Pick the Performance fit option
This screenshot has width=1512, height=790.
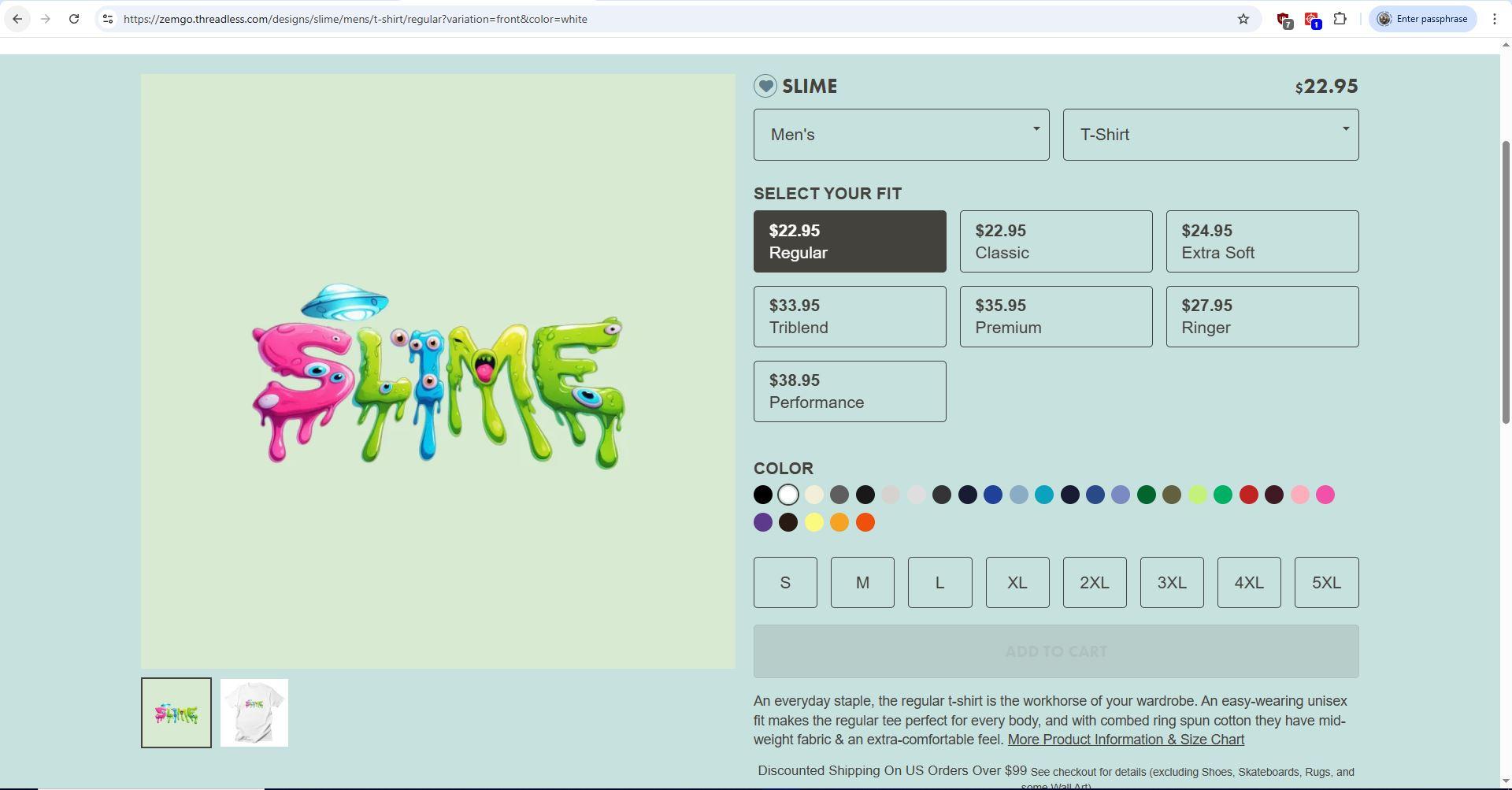pyautogui.click(x=849, y=391)
